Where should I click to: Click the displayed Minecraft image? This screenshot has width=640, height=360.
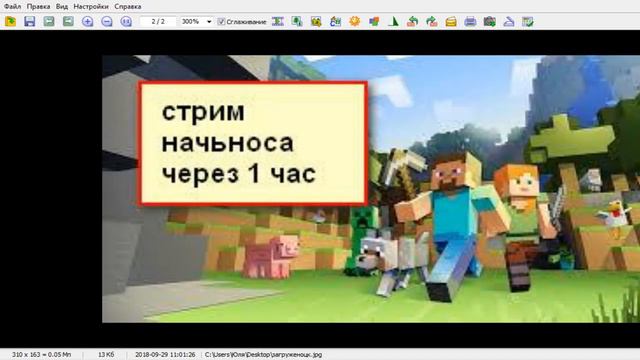coord(371,189)
